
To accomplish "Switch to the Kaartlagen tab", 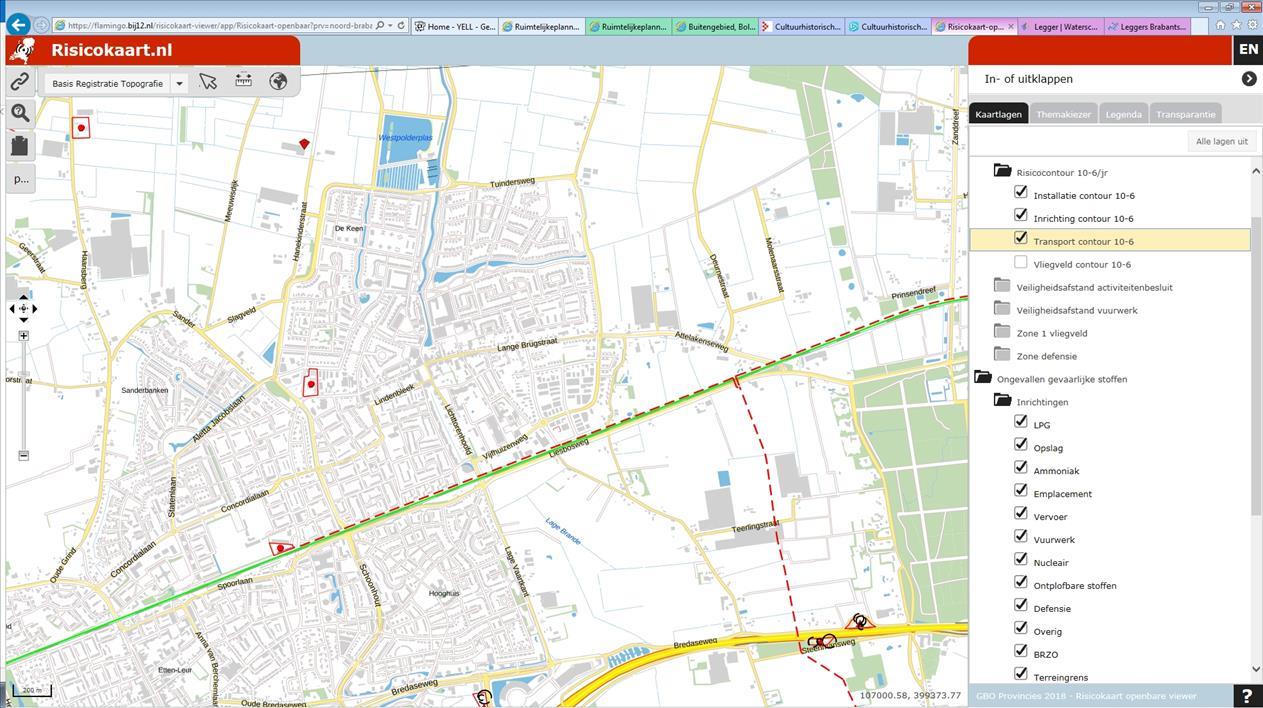I will point(998,114).
